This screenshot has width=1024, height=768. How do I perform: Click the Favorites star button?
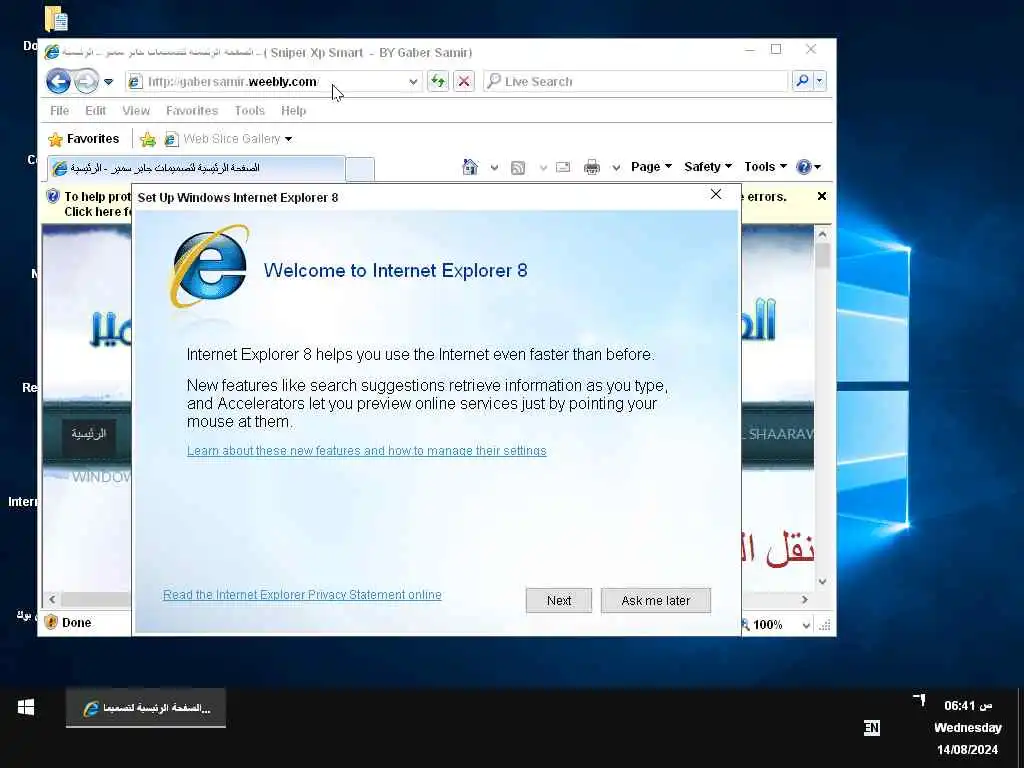(x=84, y=139)
